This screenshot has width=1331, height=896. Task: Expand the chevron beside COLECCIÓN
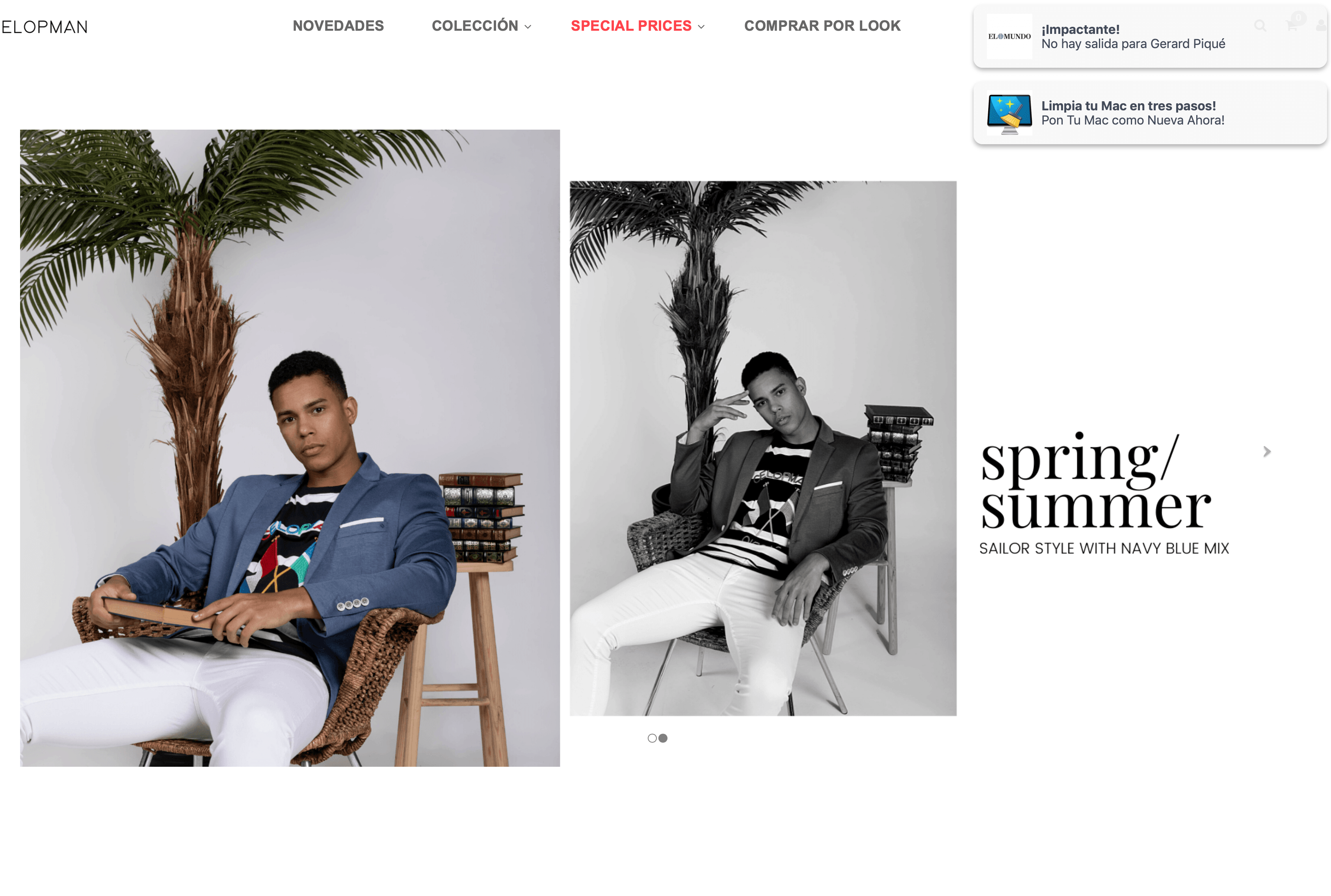point(528,27)
